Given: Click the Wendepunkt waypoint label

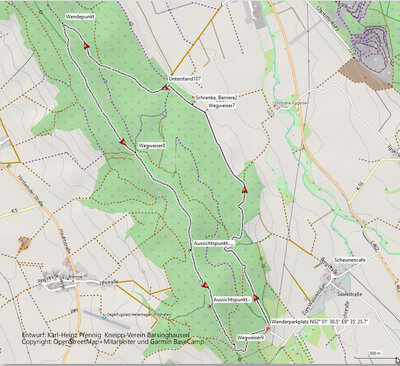Looking at the screenshot, I should 80,17.
